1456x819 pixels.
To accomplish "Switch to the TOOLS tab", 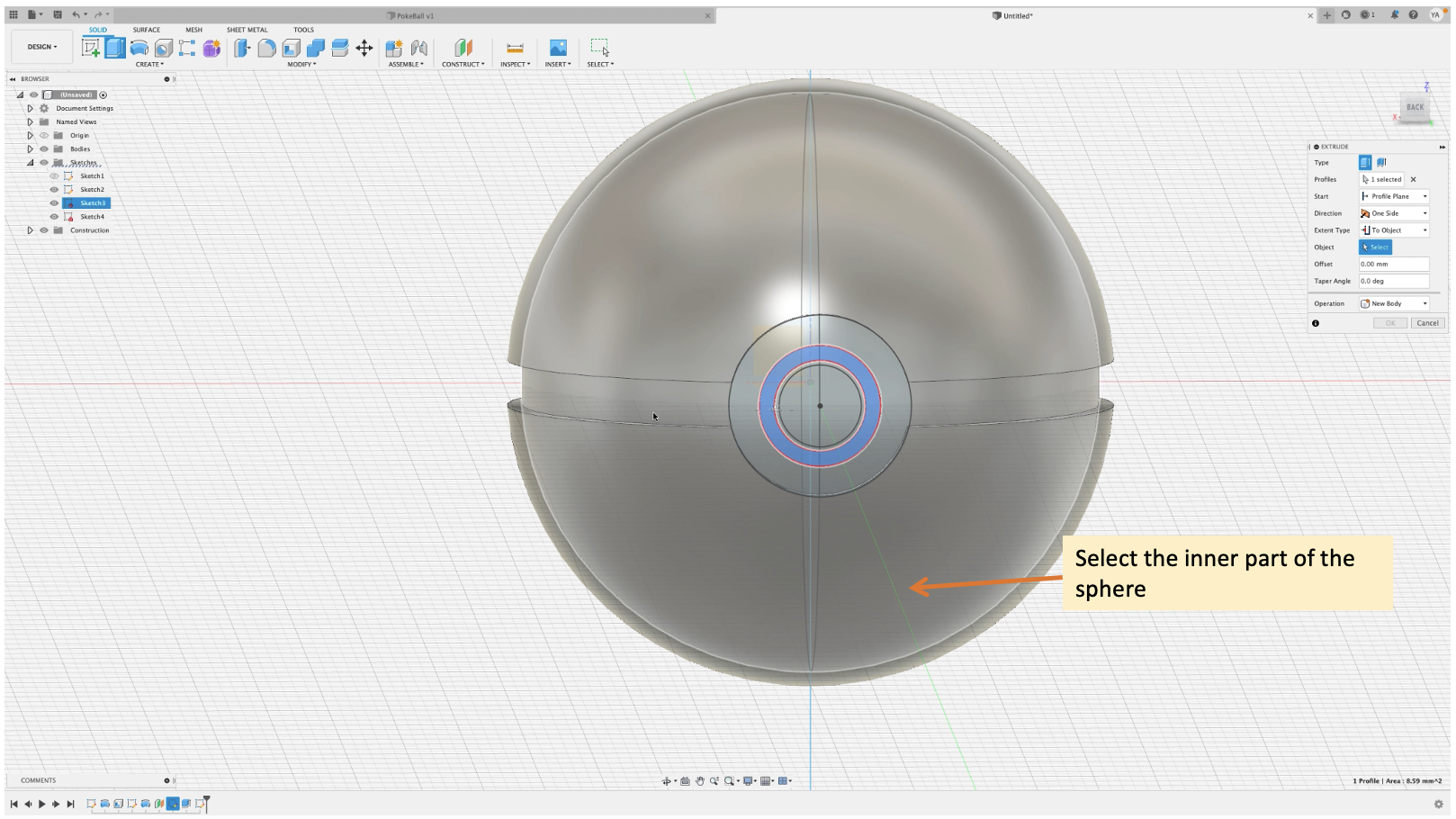I will [303, 30].
